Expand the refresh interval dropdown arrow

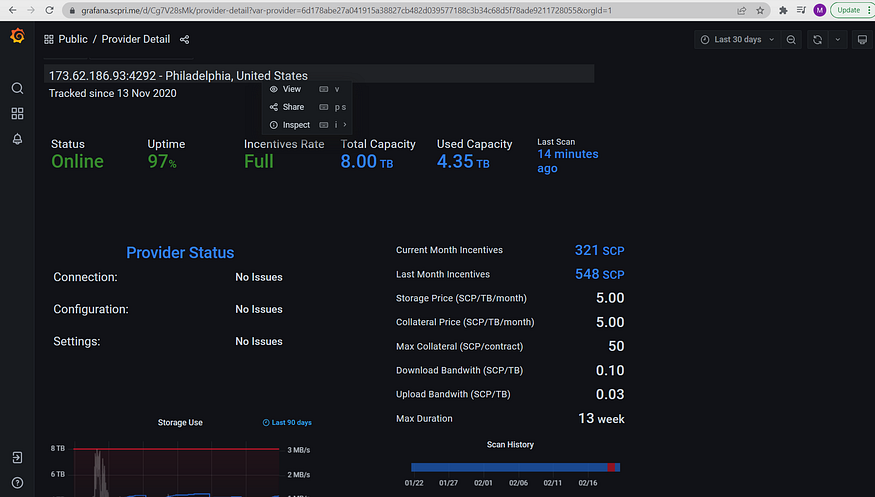coord(838,40)
